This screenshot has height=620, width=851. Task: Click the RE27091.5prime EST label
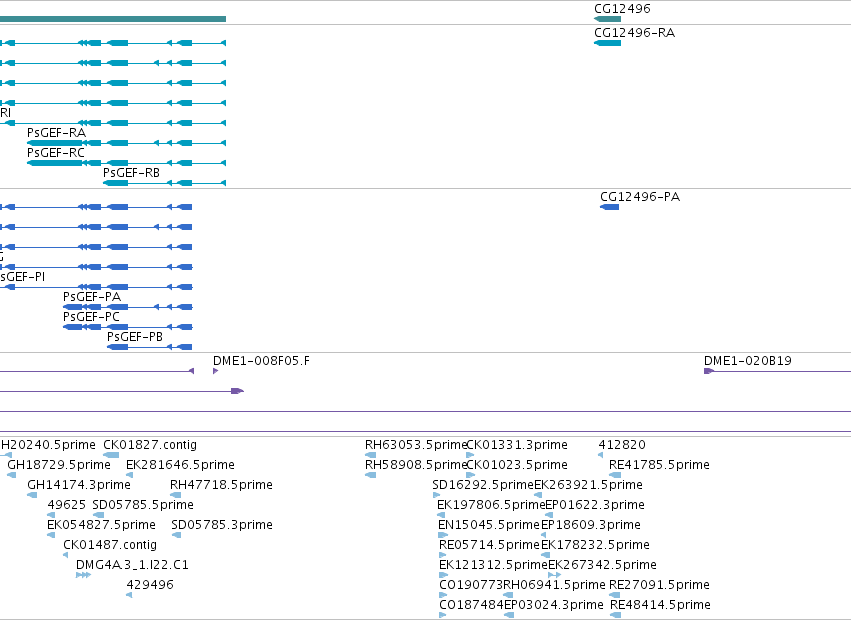tap(659, 585)
